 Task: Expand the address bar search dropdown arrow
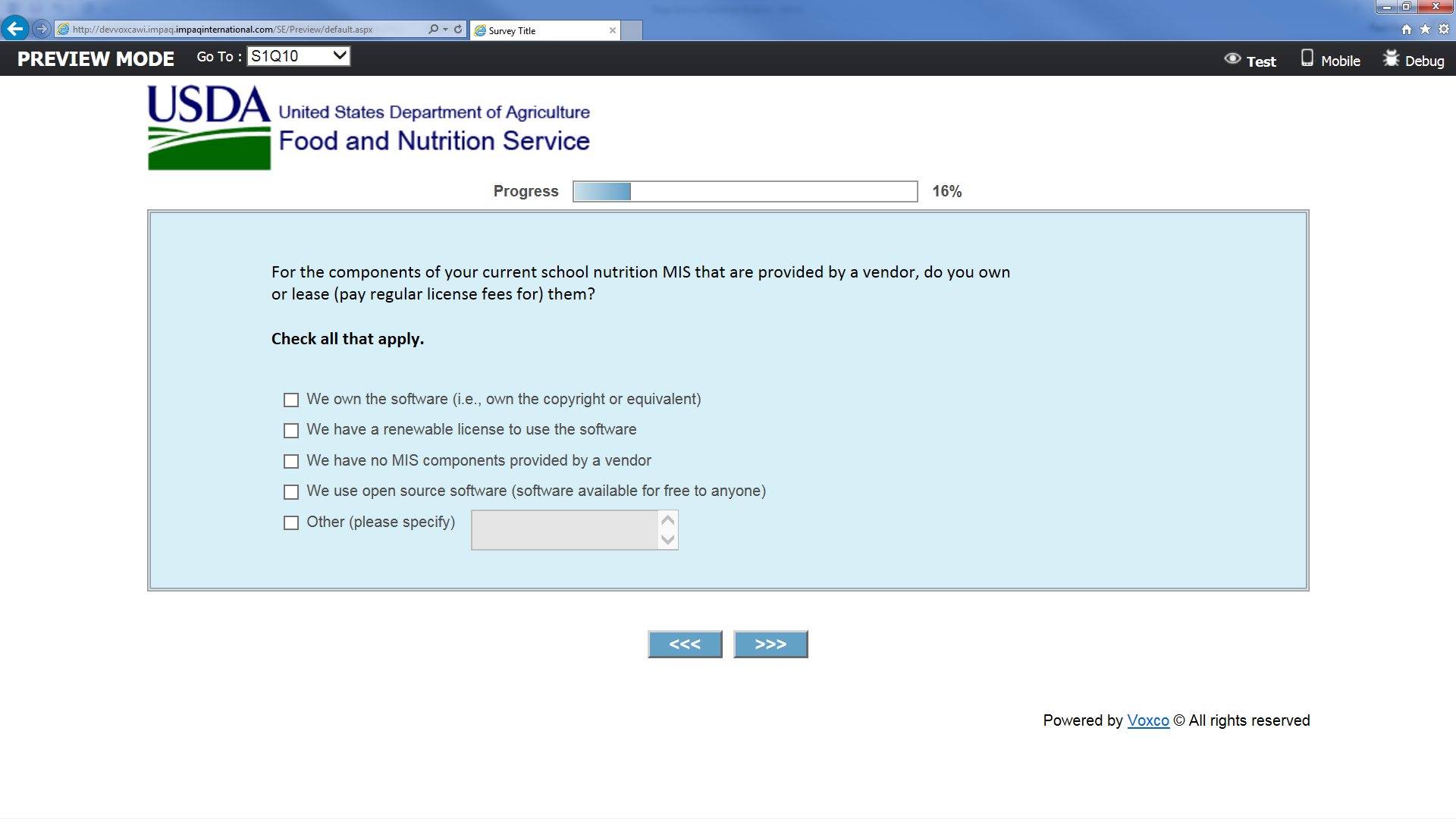446,29
